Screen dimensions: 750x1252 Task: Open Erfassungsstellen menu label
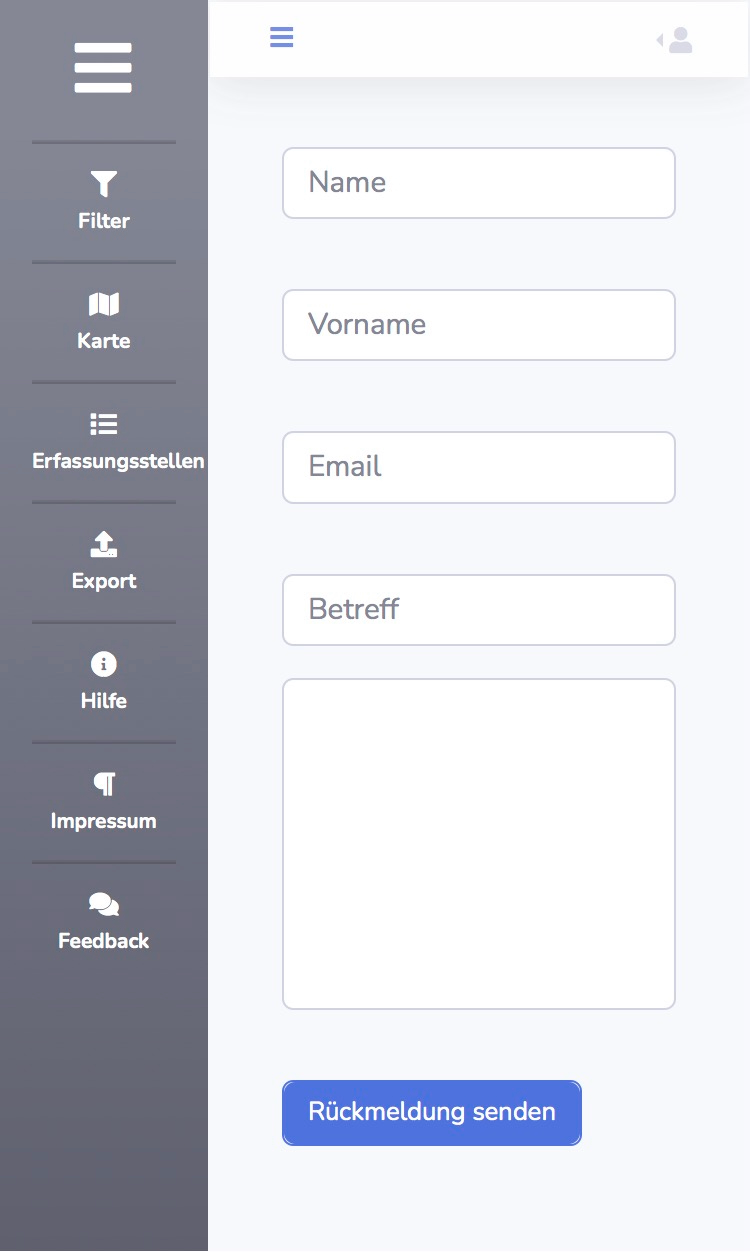tap(118, 461)
